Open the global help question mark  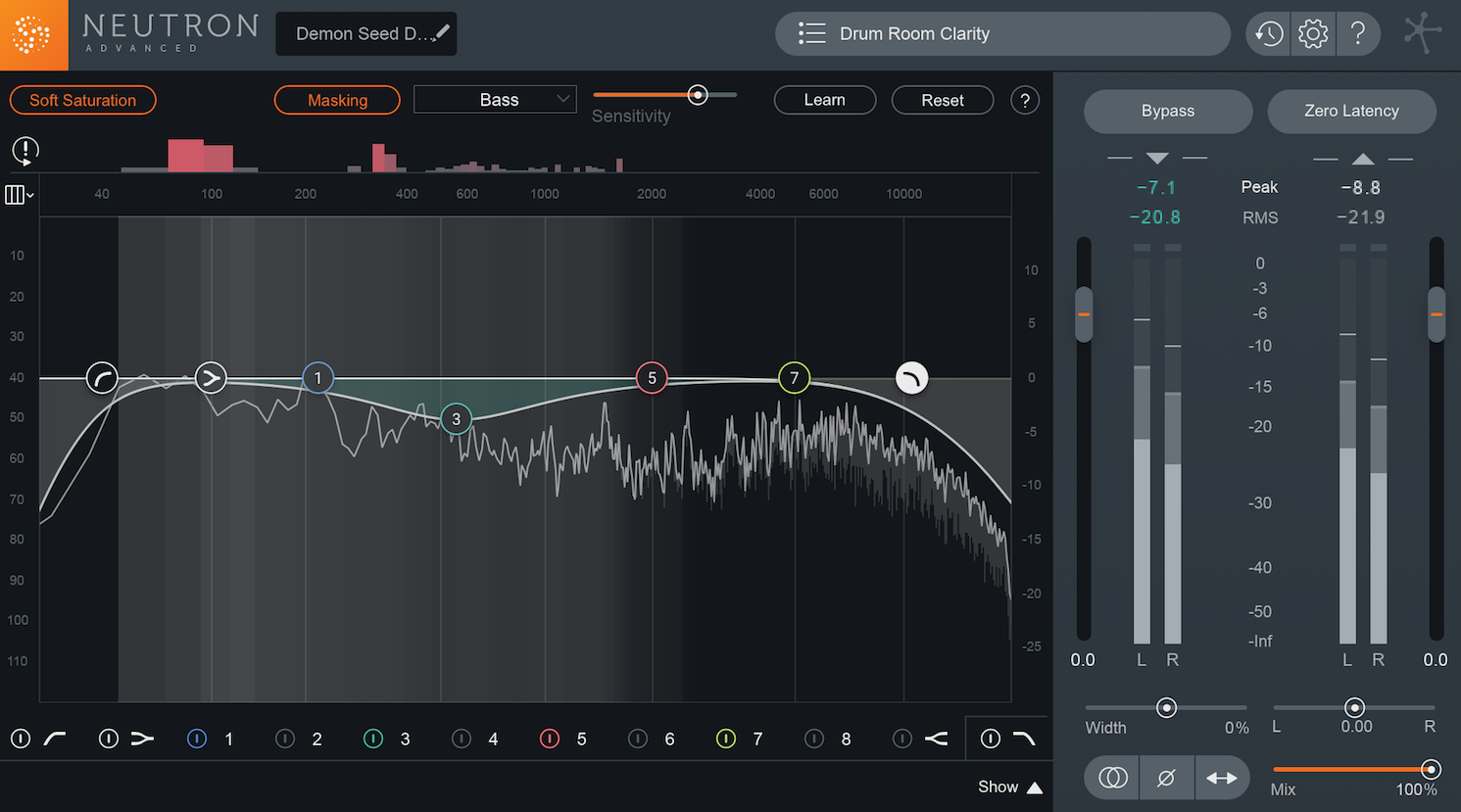point(1358,34)
